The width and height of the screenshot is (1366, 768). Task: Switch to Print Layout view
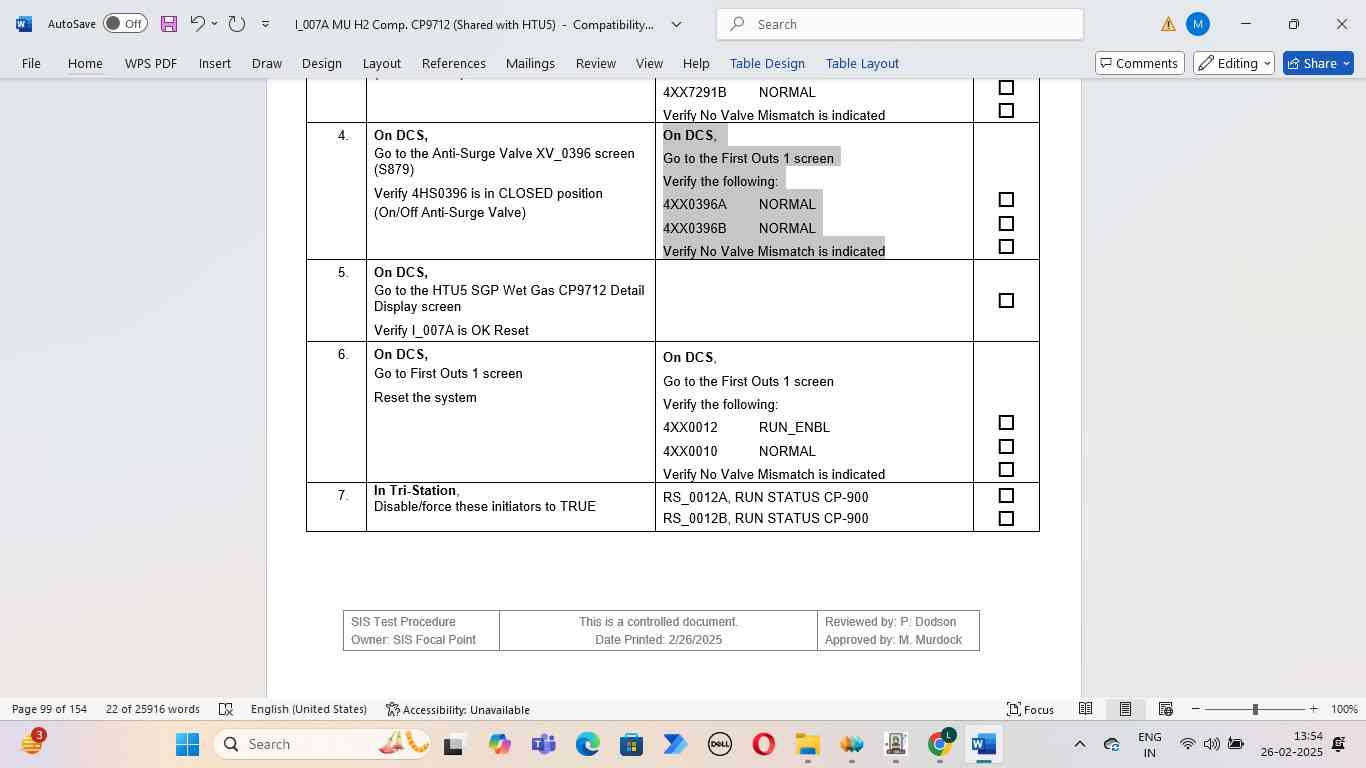(x=1125, y=709)
